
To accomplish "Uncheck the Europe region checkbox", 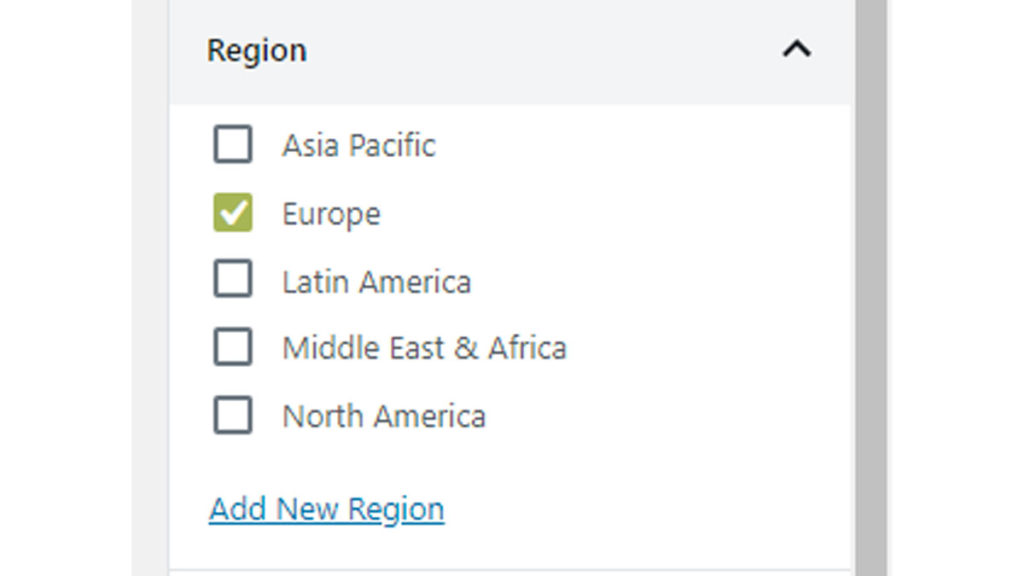I will click(x=233, y=213).
